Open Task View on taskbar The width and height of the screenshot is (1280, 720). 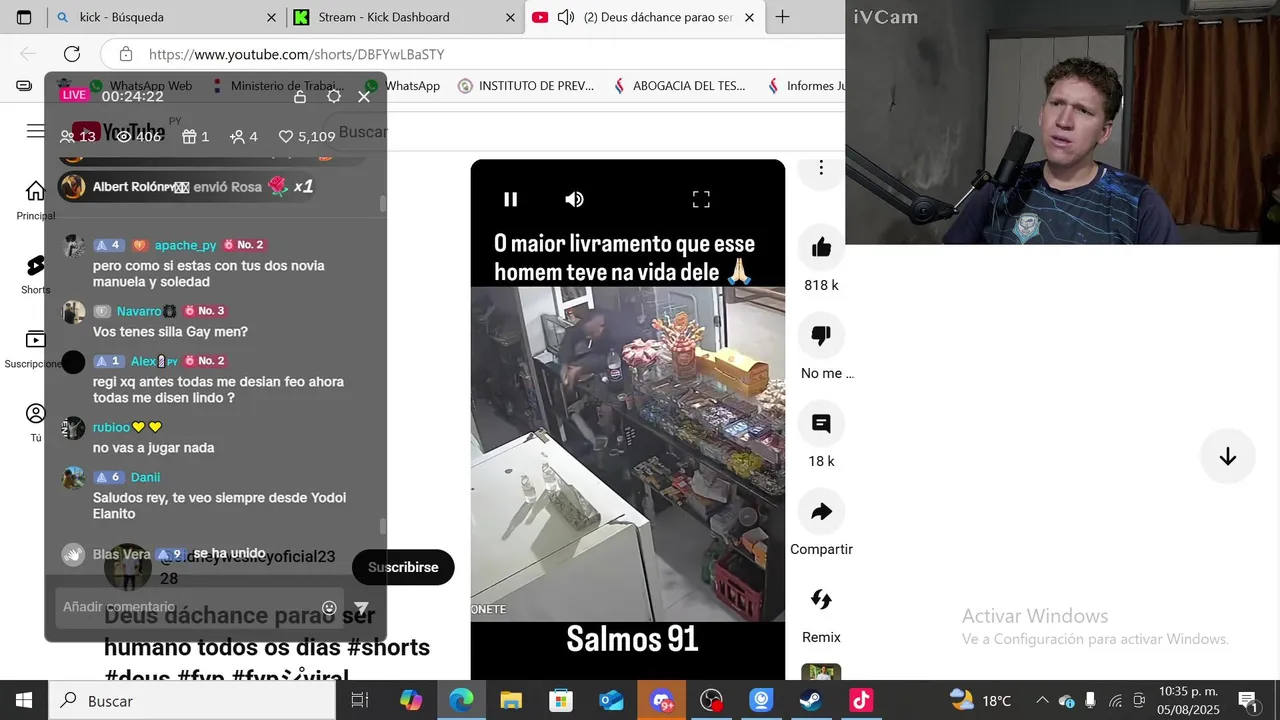[x=360, y=701]
